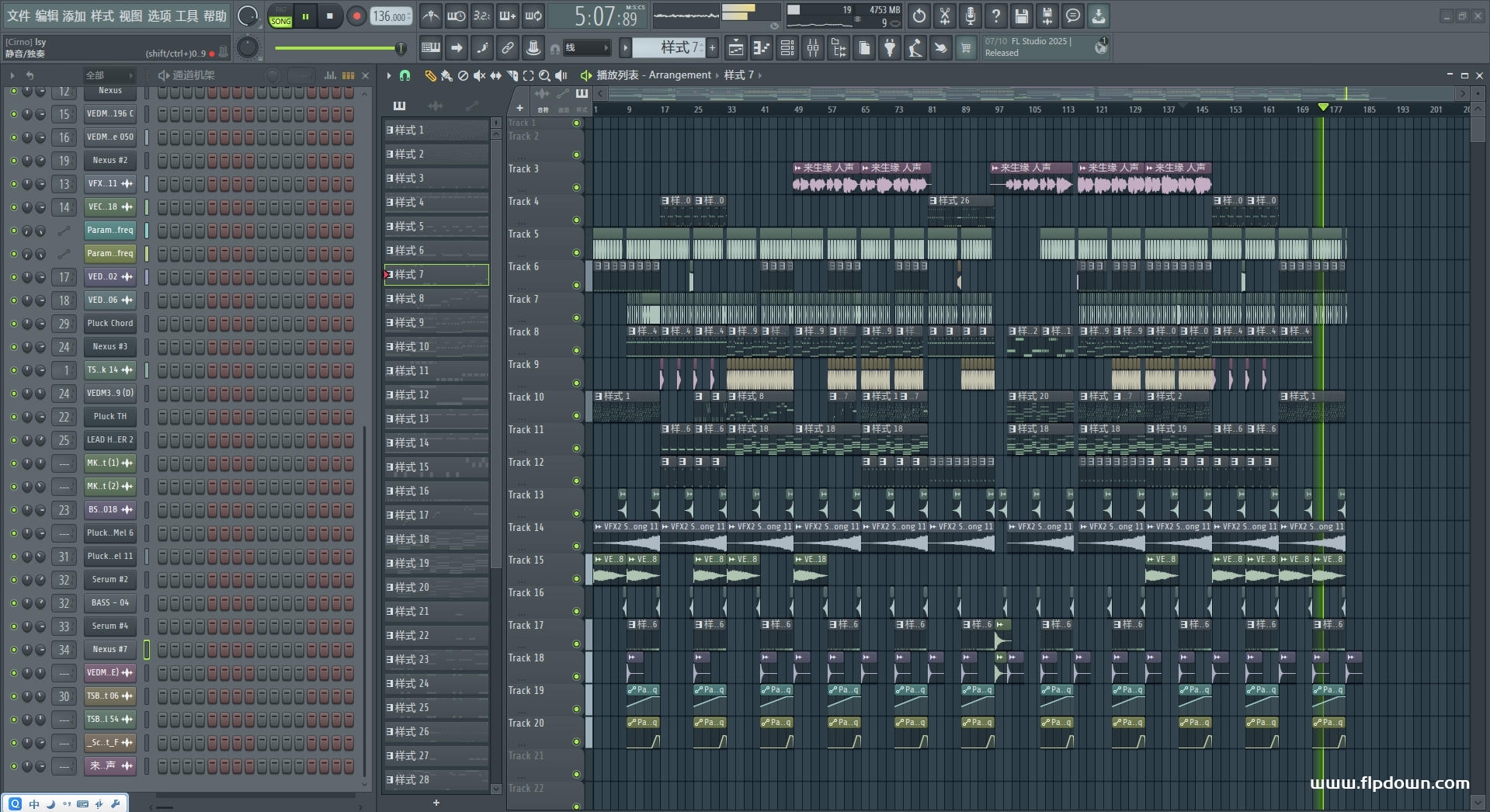The image size is (1490, 812).
Task: Expand the playlist options menu arrow
Action: [389, 75]
